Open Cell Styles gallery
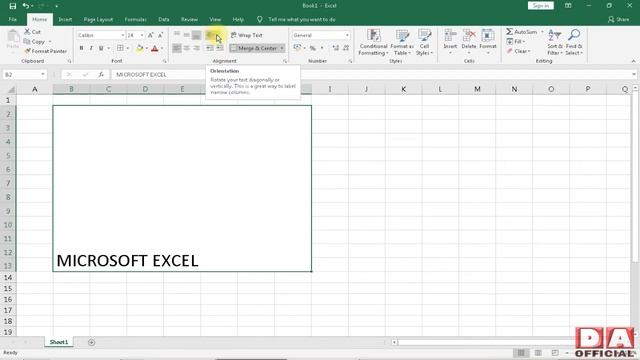This screenshot has width=640, height=360. click(x=424, y=42)
